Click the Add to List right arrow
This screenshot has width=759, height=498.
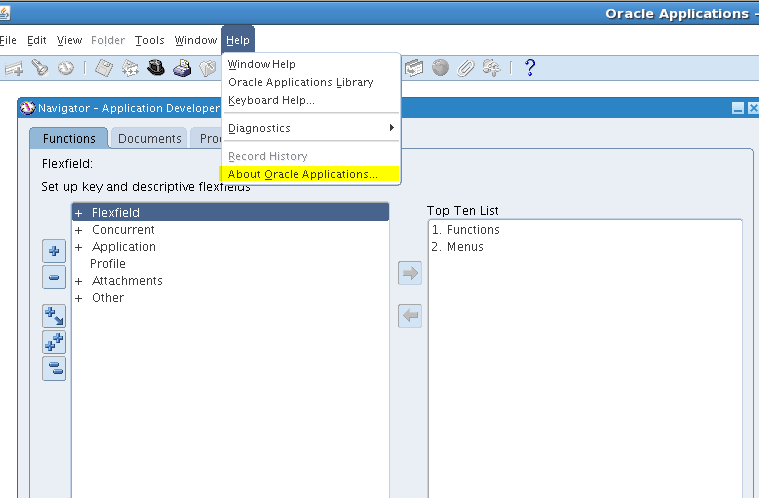pyautogui.click(x=410, y=273)
